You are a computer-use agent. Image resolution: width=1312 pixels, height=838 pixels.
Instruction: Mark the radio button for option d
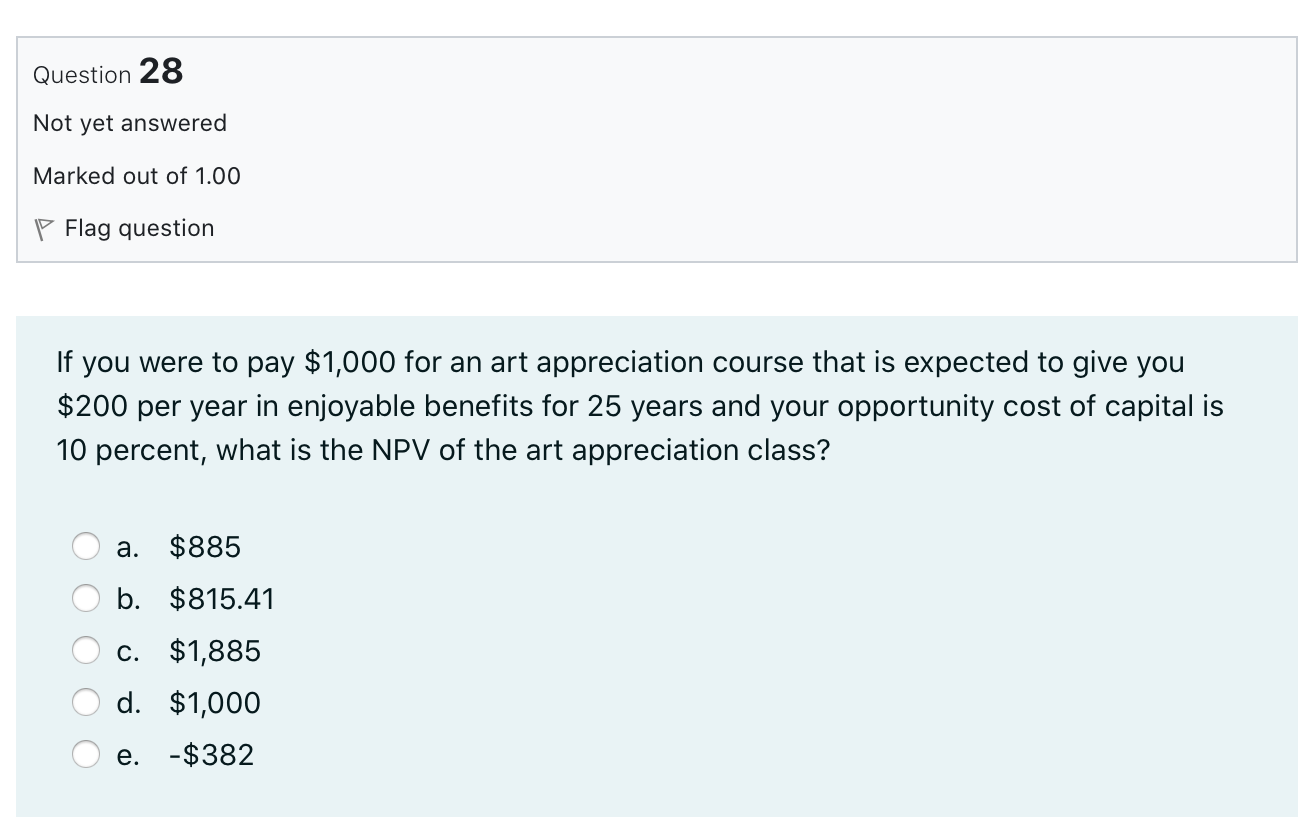86,703
